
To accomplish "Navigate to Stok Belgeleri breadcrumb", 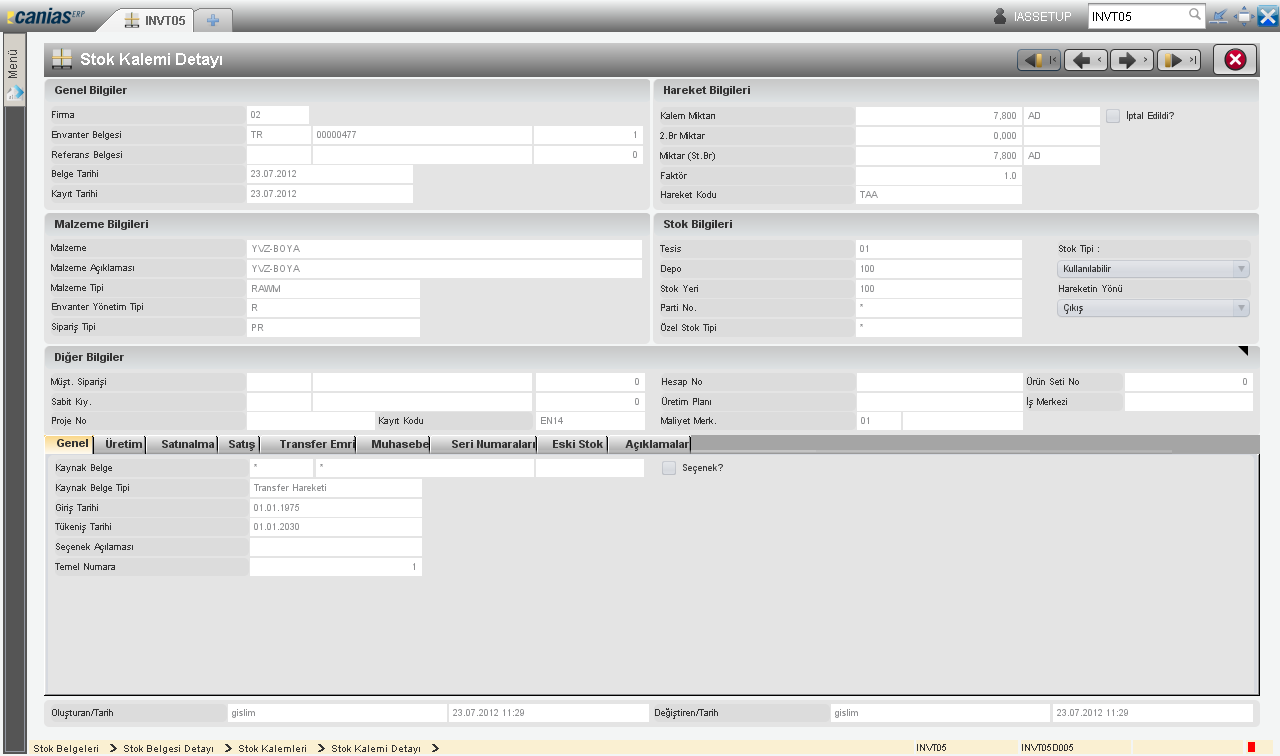I will pos(66,748).
